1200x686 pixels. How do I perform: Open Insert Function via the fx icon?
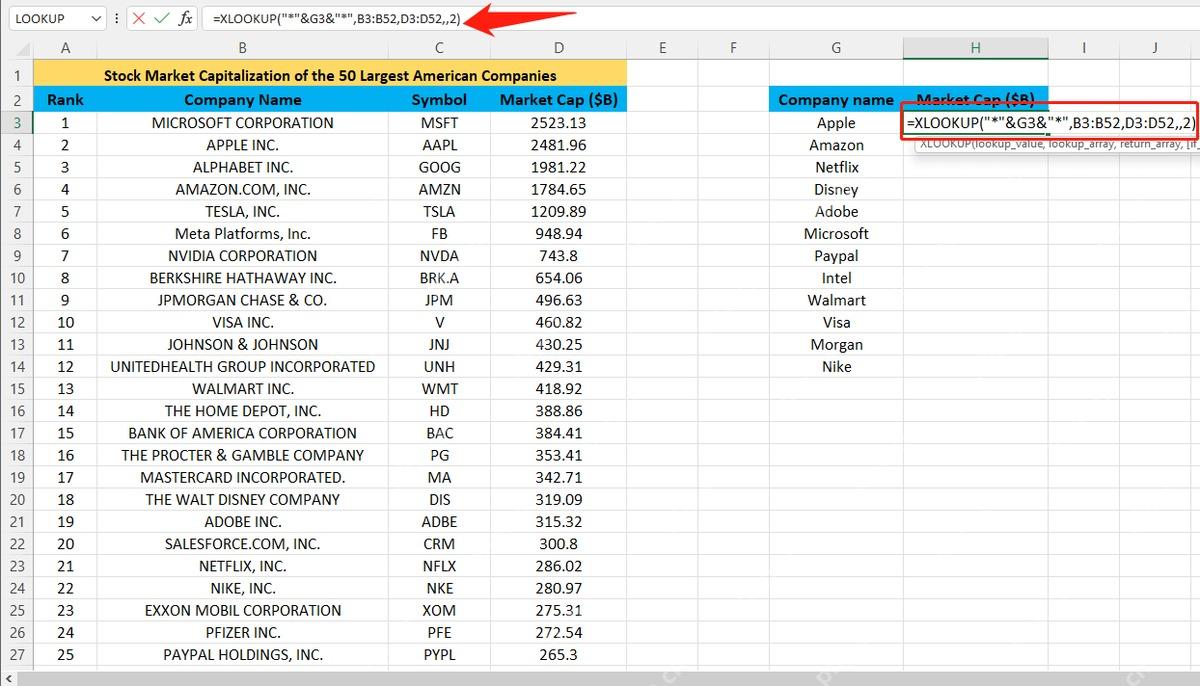[x=186, y=19]
